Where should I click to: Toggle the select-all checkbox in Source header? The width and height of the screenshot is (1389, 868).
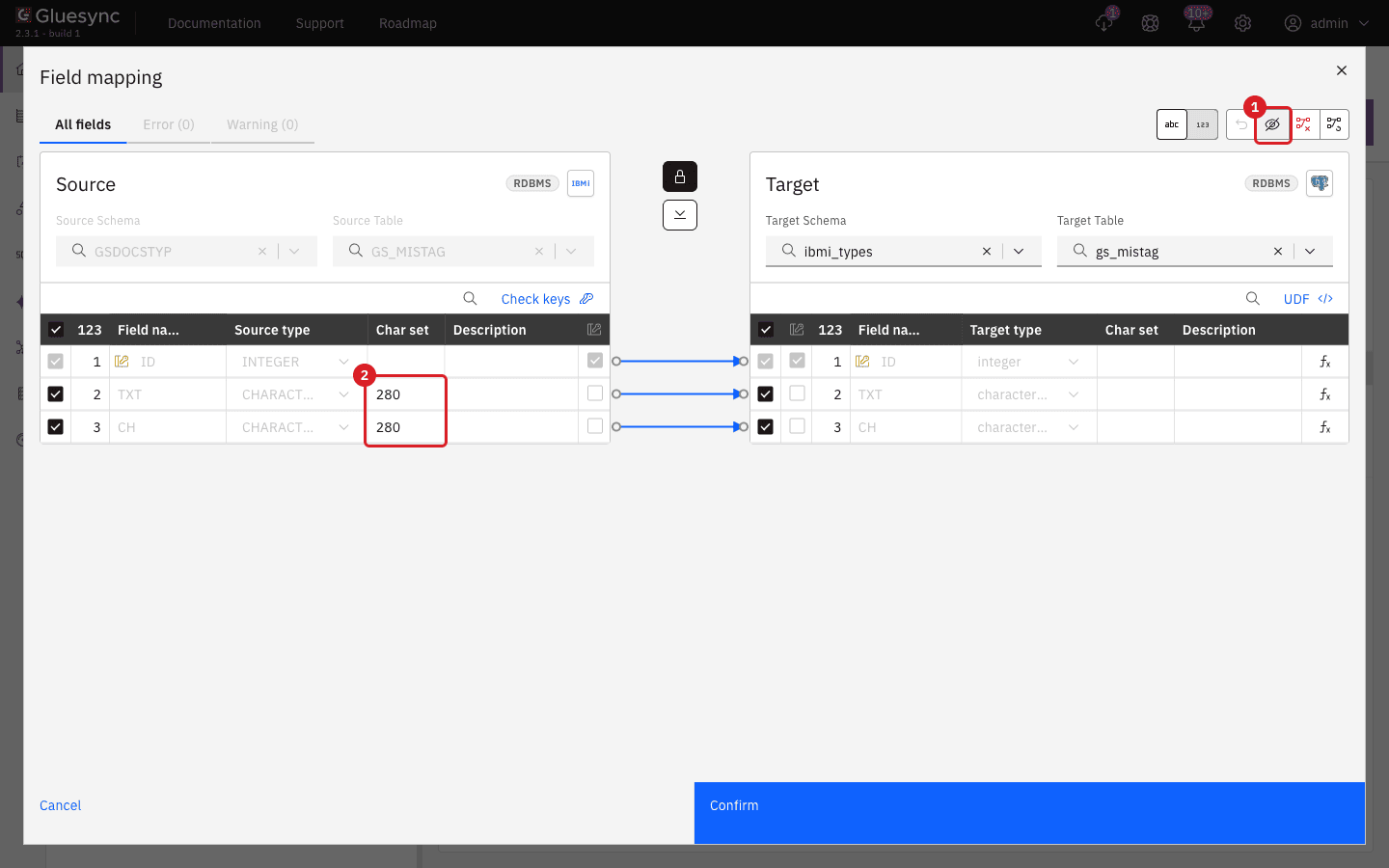(56, 330)
